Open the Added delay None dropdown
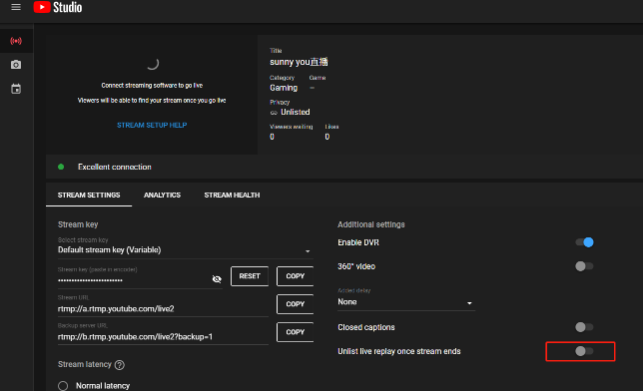This screenshot has height=391, width=643. [406, 302]
